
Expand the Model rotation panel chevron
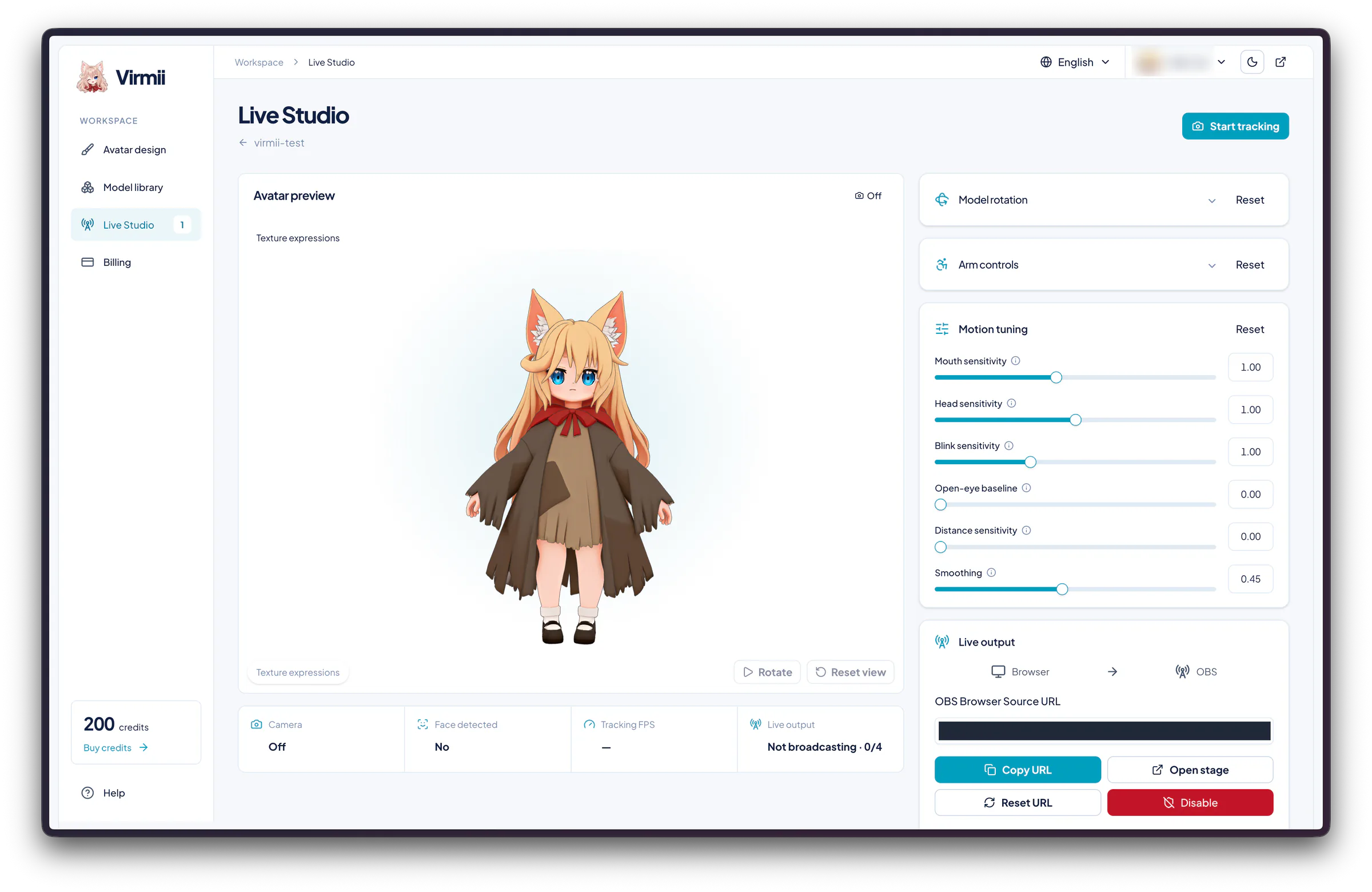(x=1212, y=201)
